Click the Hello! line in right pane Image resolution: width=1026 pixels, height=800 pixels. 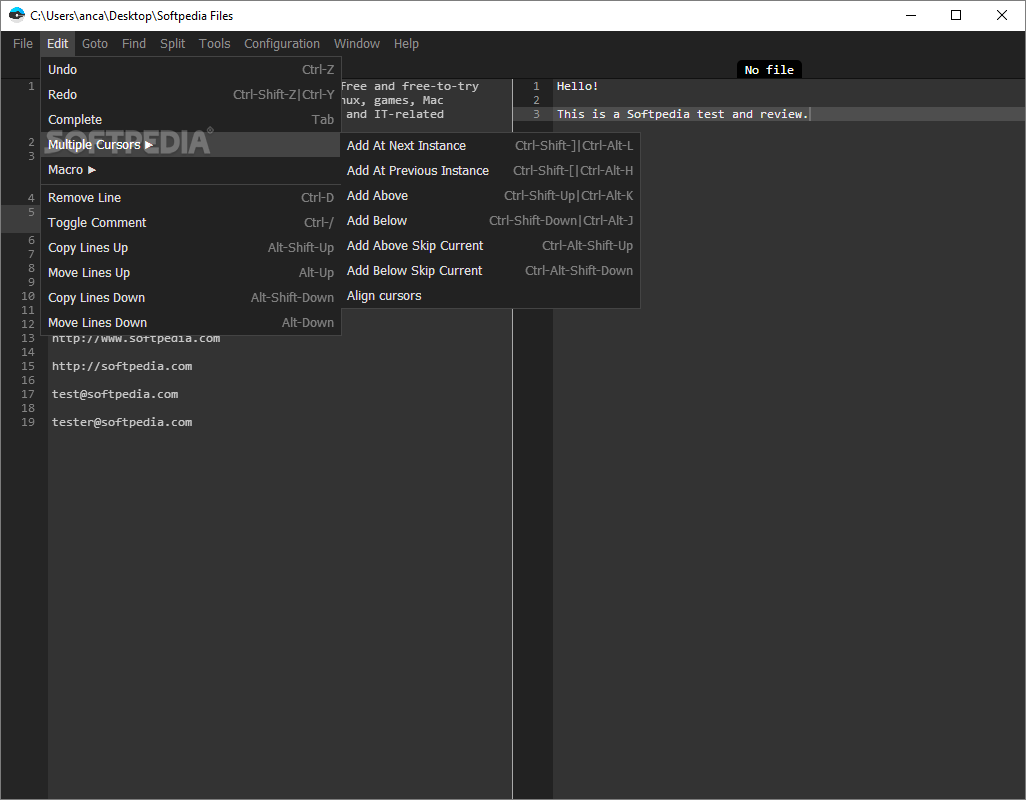[577, 86]
